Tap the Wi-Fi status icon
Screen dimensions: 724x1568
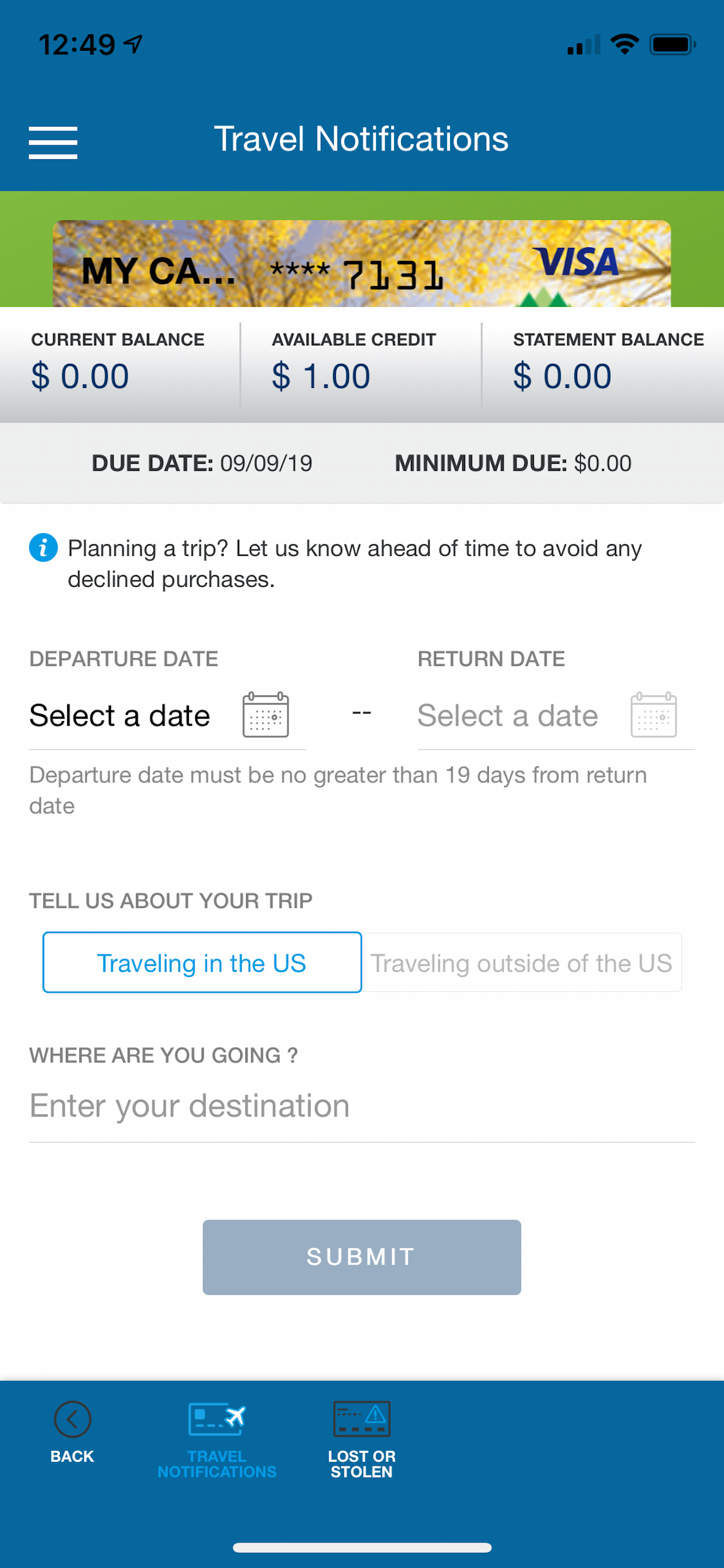coord(624,44)
